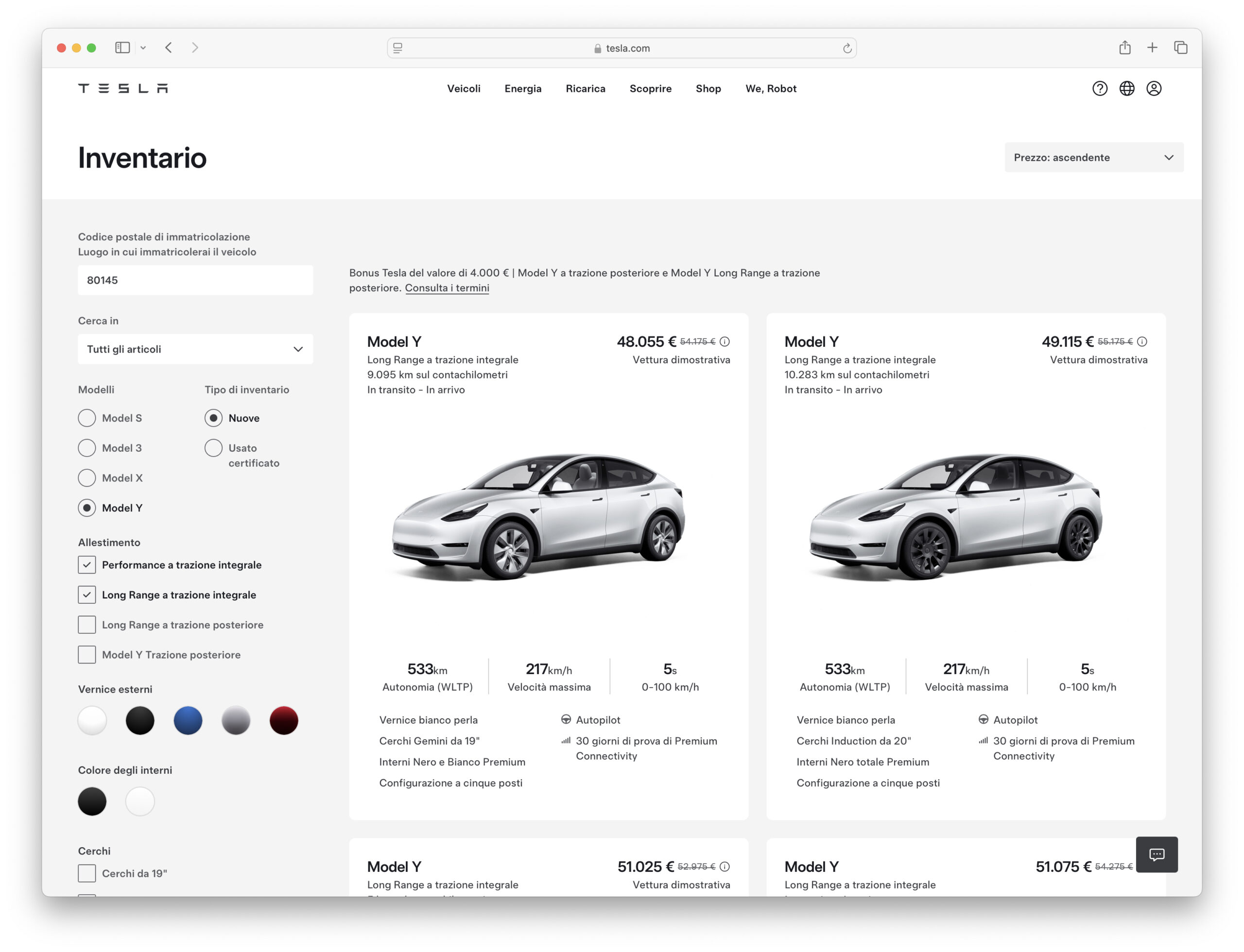
Task: Open Veicoli menu
Action: point(463,88)
